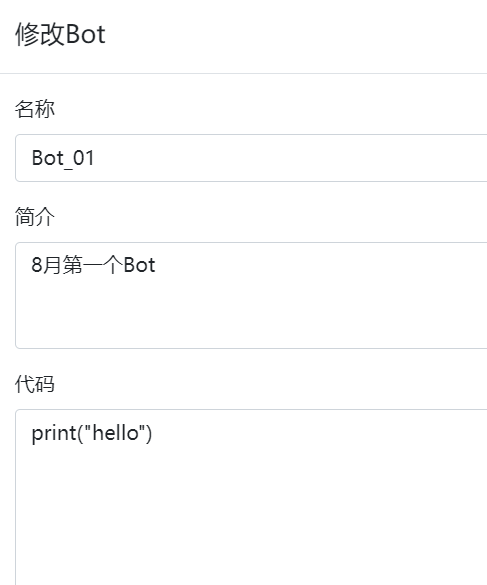Click the 修改 characters in the heading
Viewport: 487px width, 585px height.
tap(40, 34)
